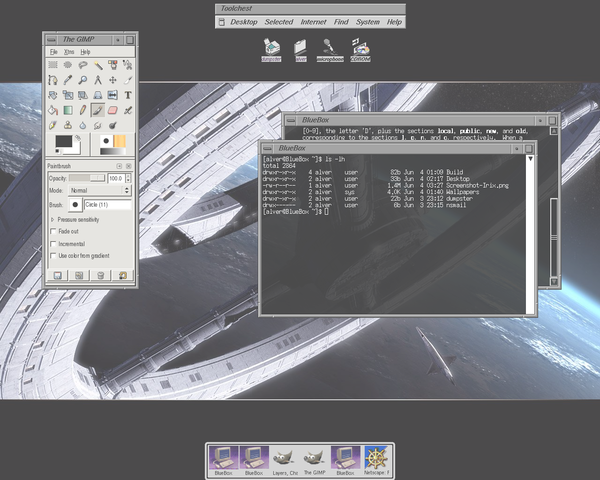Select the Flip tool
The height and width of the screenshot is (480, 600).
[113, 95]
